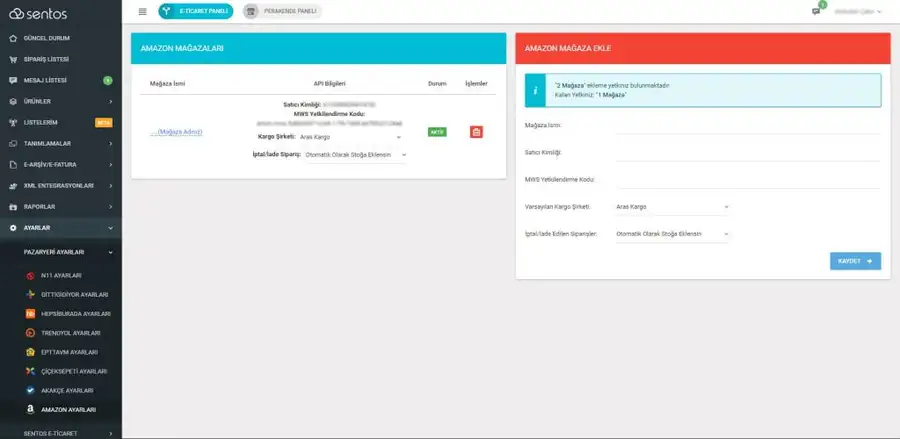The image size is (900, 439).
Task: Click the MWS Yetkilendirme Kodu input field
Action: pos(748,180)
